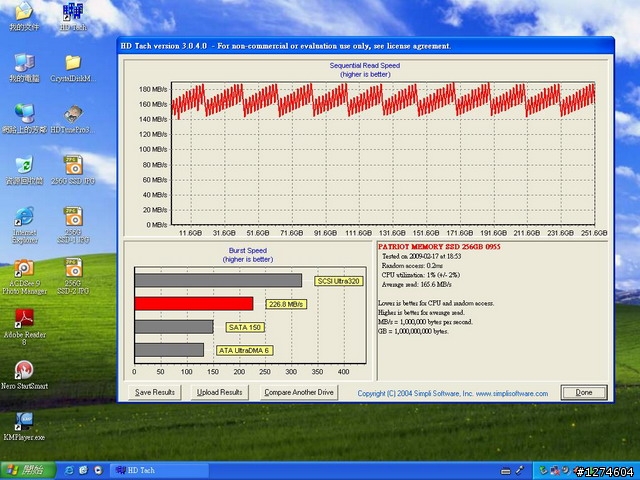Select the 256G SSD-2 JPG file icon
The width and height of the screenshot is (640, 480).
coord(73,276)
